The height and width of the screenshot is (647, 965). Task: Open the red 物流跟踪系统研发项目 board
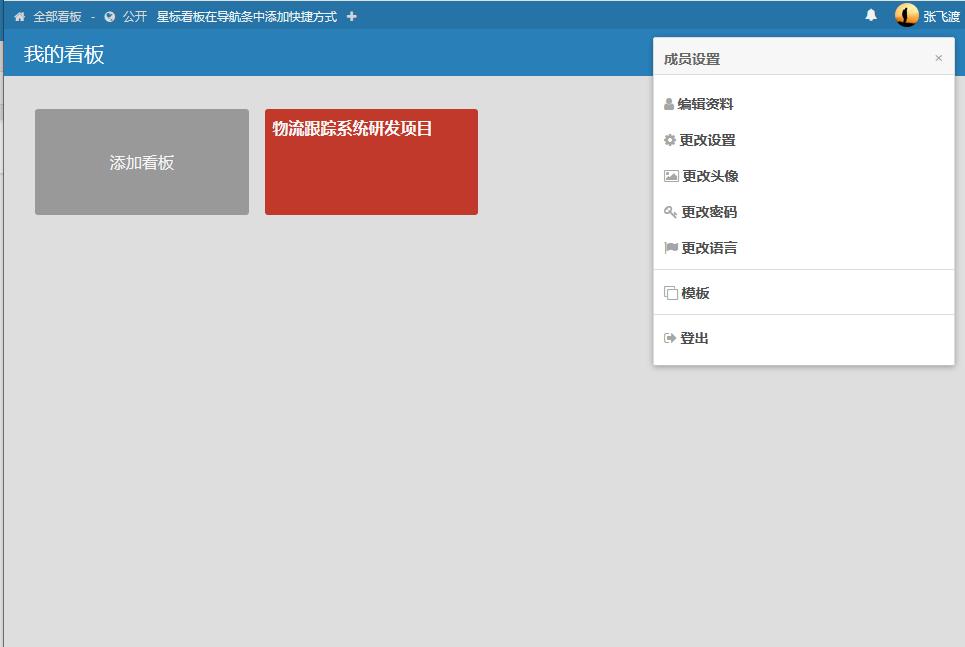(371, 162)
